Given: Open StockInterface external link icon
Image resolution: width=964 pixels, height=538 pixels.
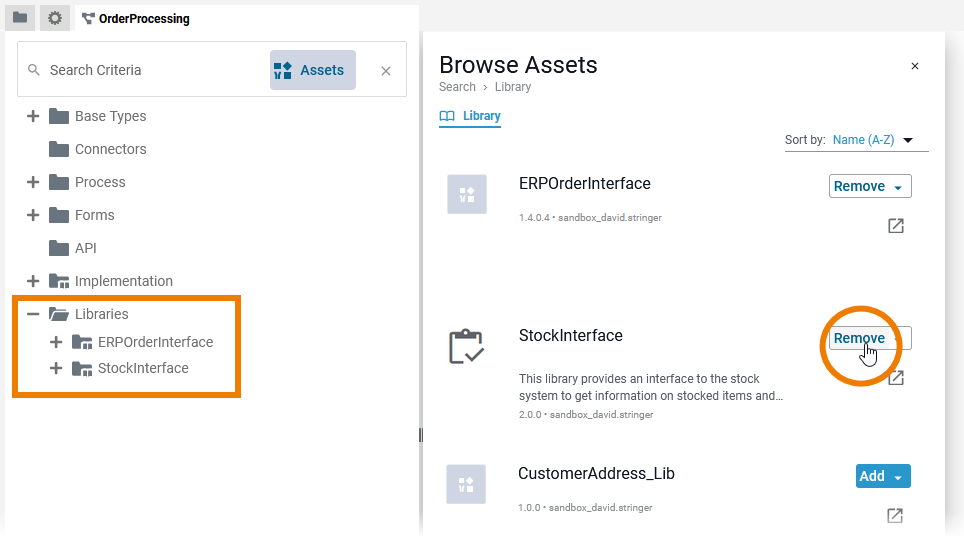Looking at the screenshot, I should (896, 378).
